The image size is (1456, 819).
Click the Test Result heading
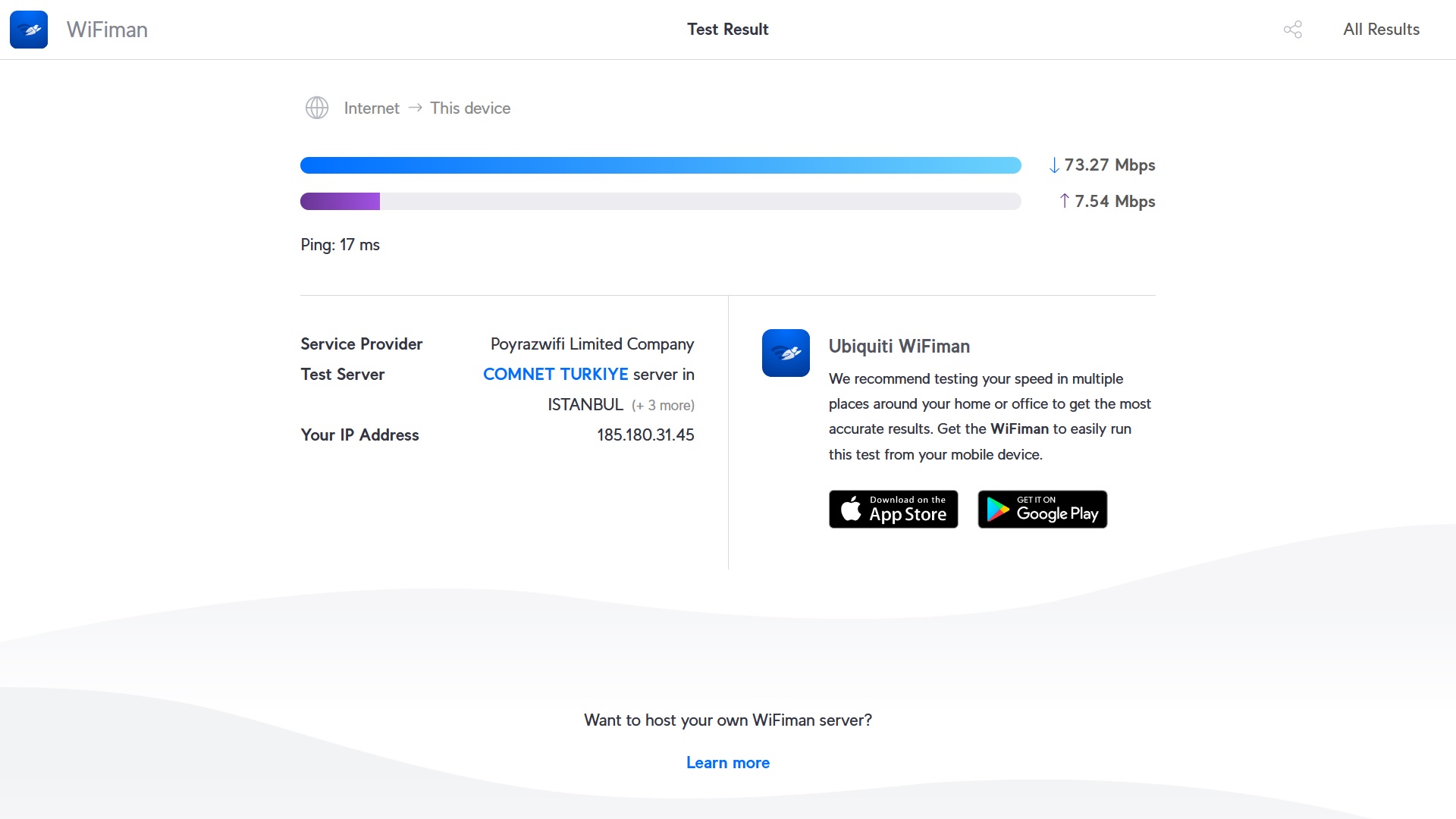[727, 30]
